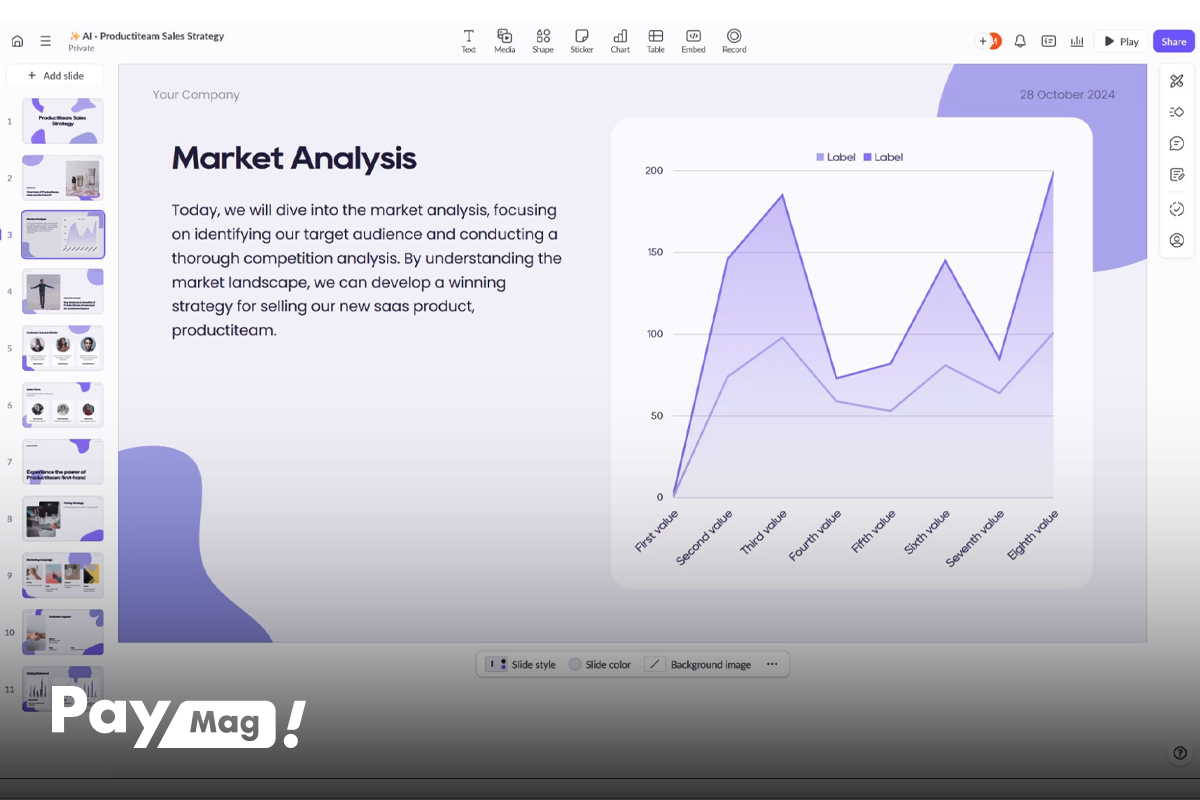Click the 'Third value' axis label

(x=764, y=533)
